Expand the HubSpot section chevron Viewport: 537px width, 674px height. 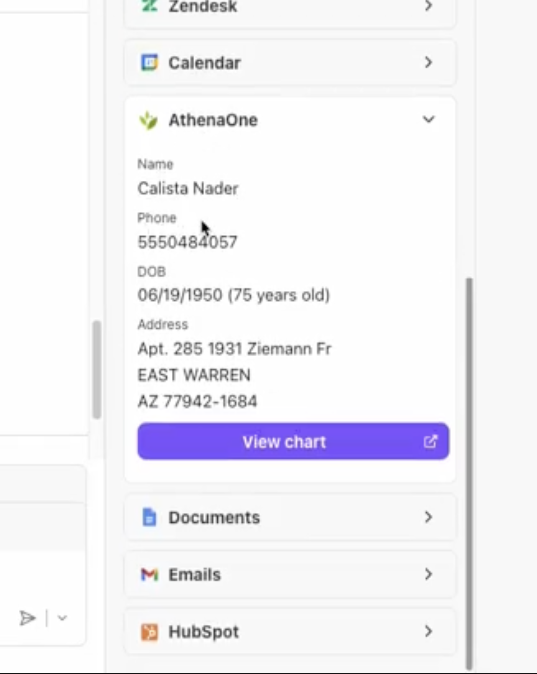[428, 631]
